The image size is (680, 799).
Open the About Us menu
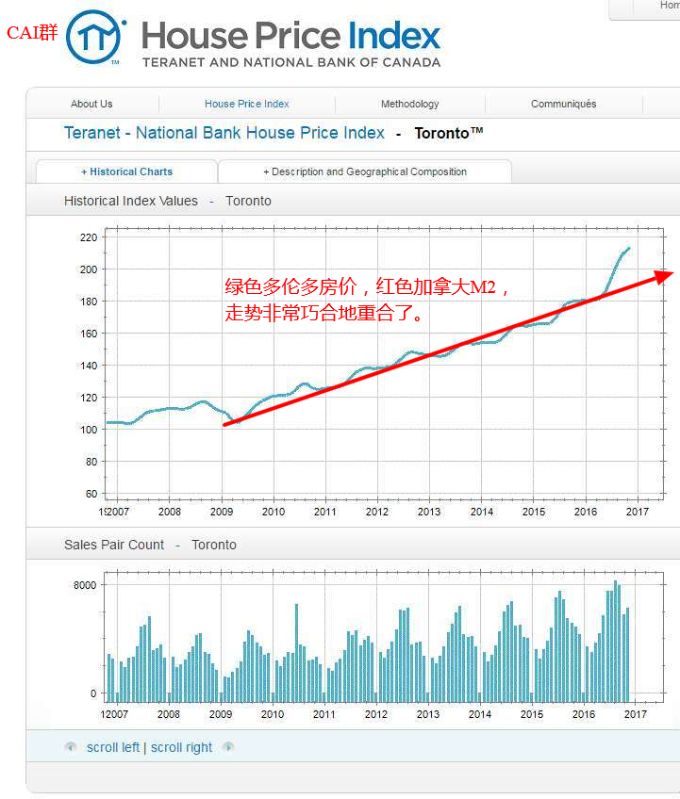92,104
